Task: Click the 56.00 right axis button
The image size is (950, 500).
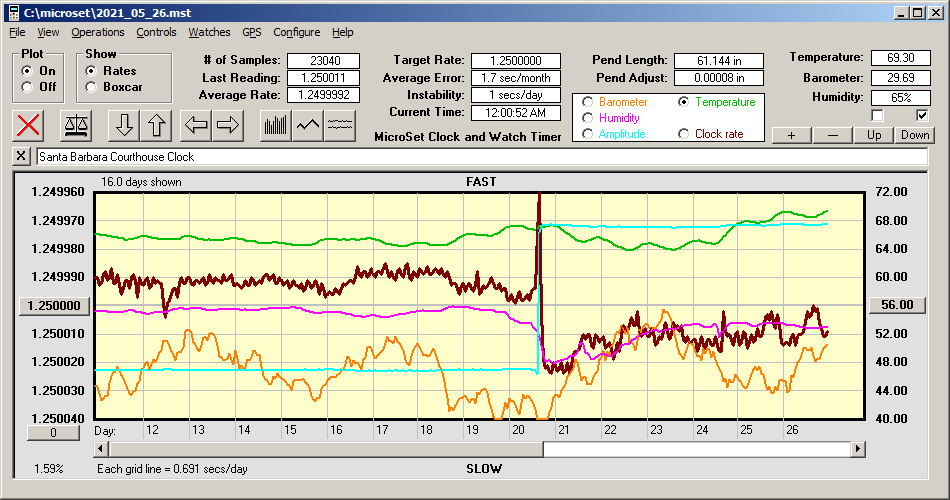Action: [897, 305]
